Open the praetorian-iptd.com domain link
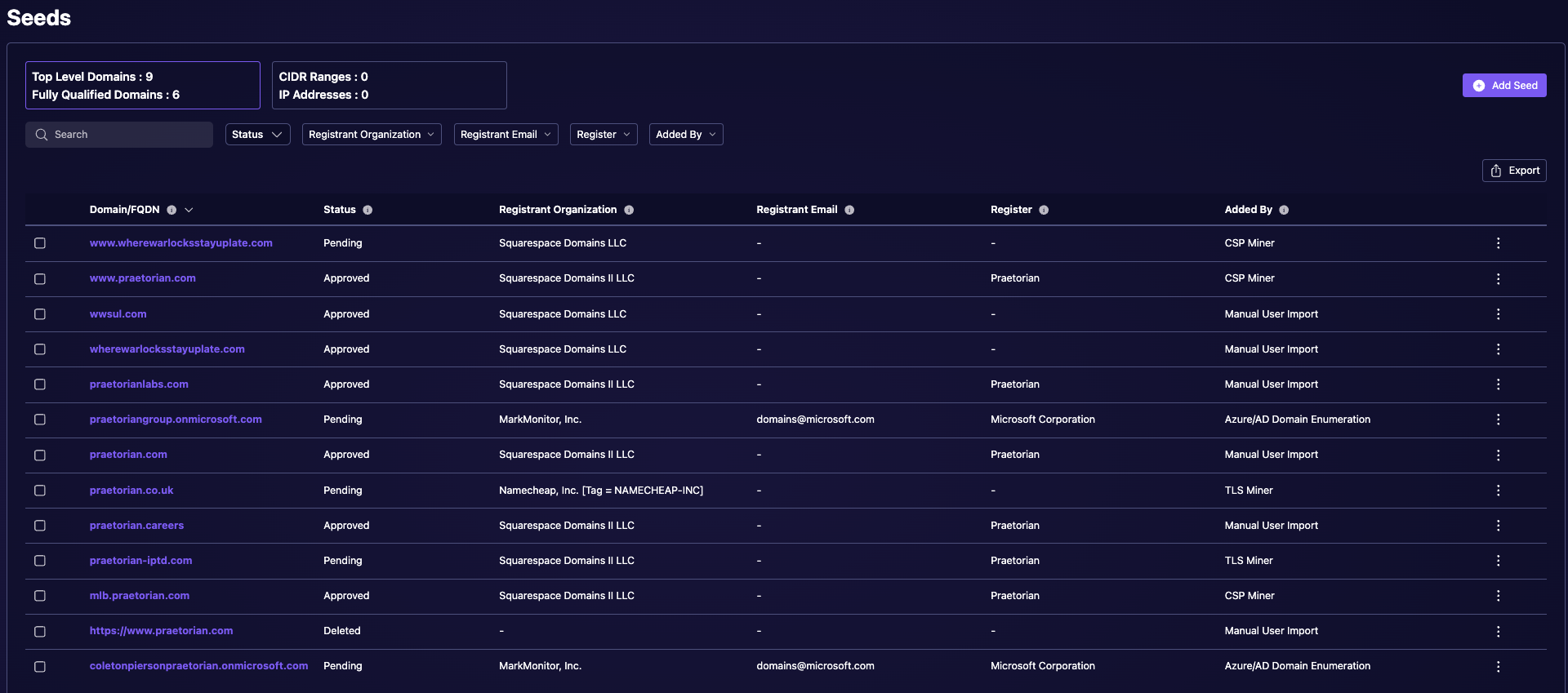The image size is (1568, 693). pyautogui.click(x=140, y=561)
